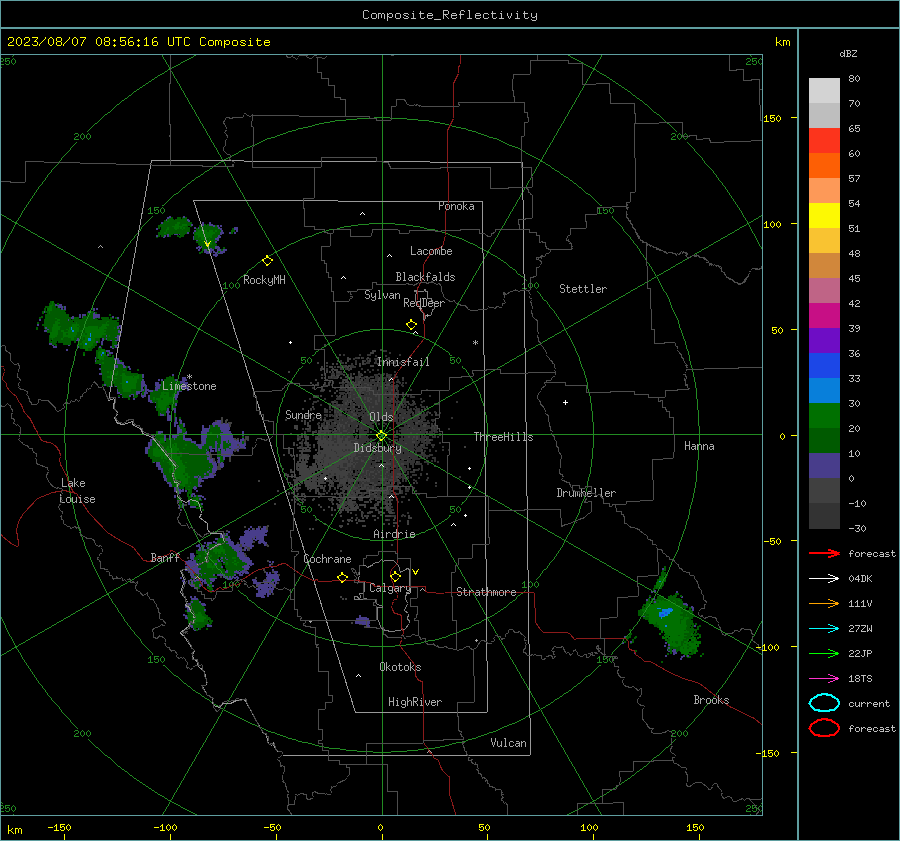
Task: Click the Lake Louise label
Action: [77, 491]
